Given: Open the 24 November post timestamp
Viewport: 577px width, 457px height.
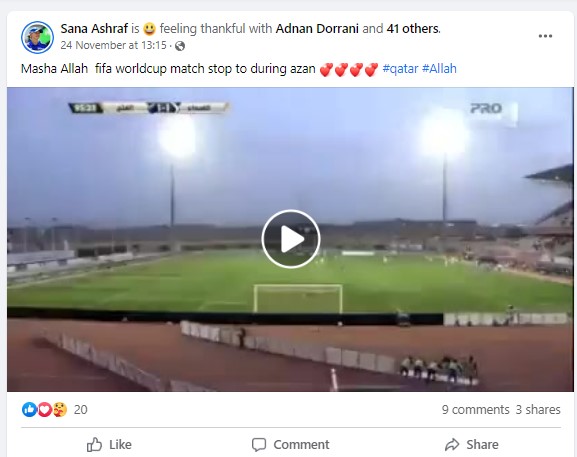Looking at the screenshot, I should coord(114,45).
